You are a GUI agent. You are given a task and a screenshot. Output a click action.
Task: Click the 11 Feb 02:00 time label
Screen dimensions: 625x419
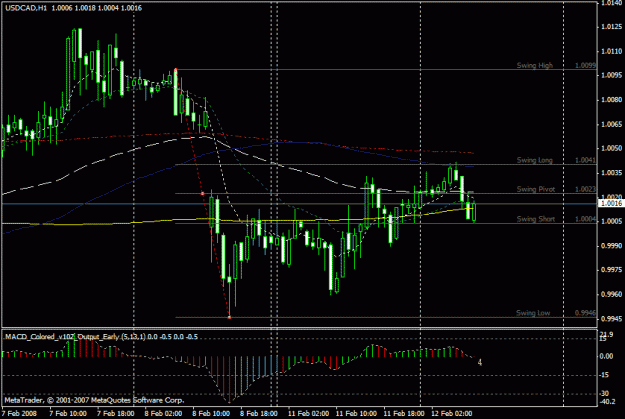tap(309, 413)
